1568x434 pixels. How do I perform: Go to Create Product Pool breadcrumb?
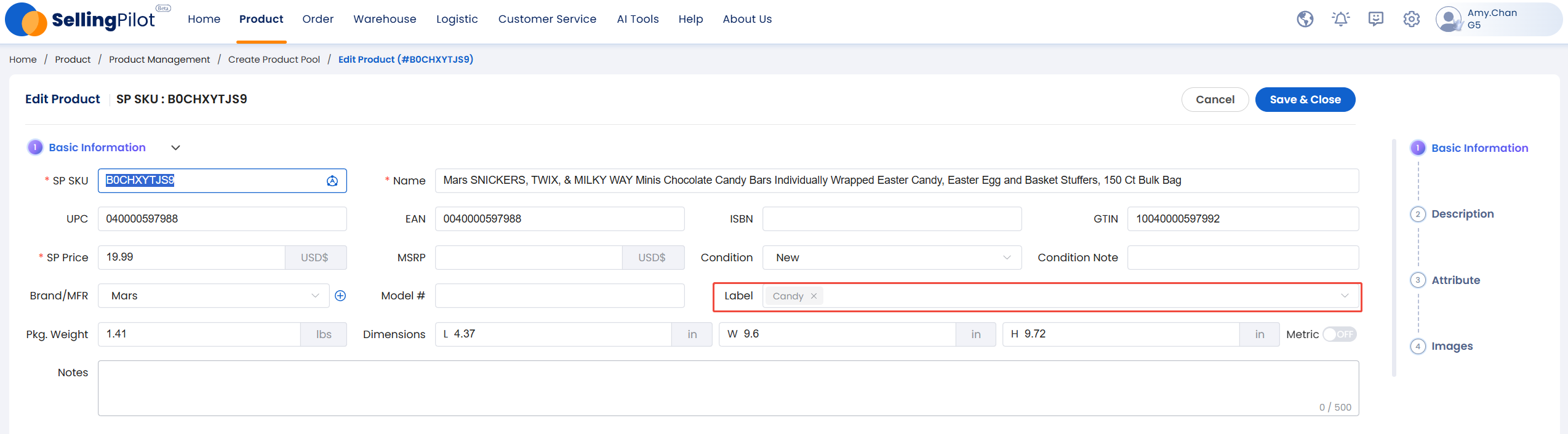(274, 60)
